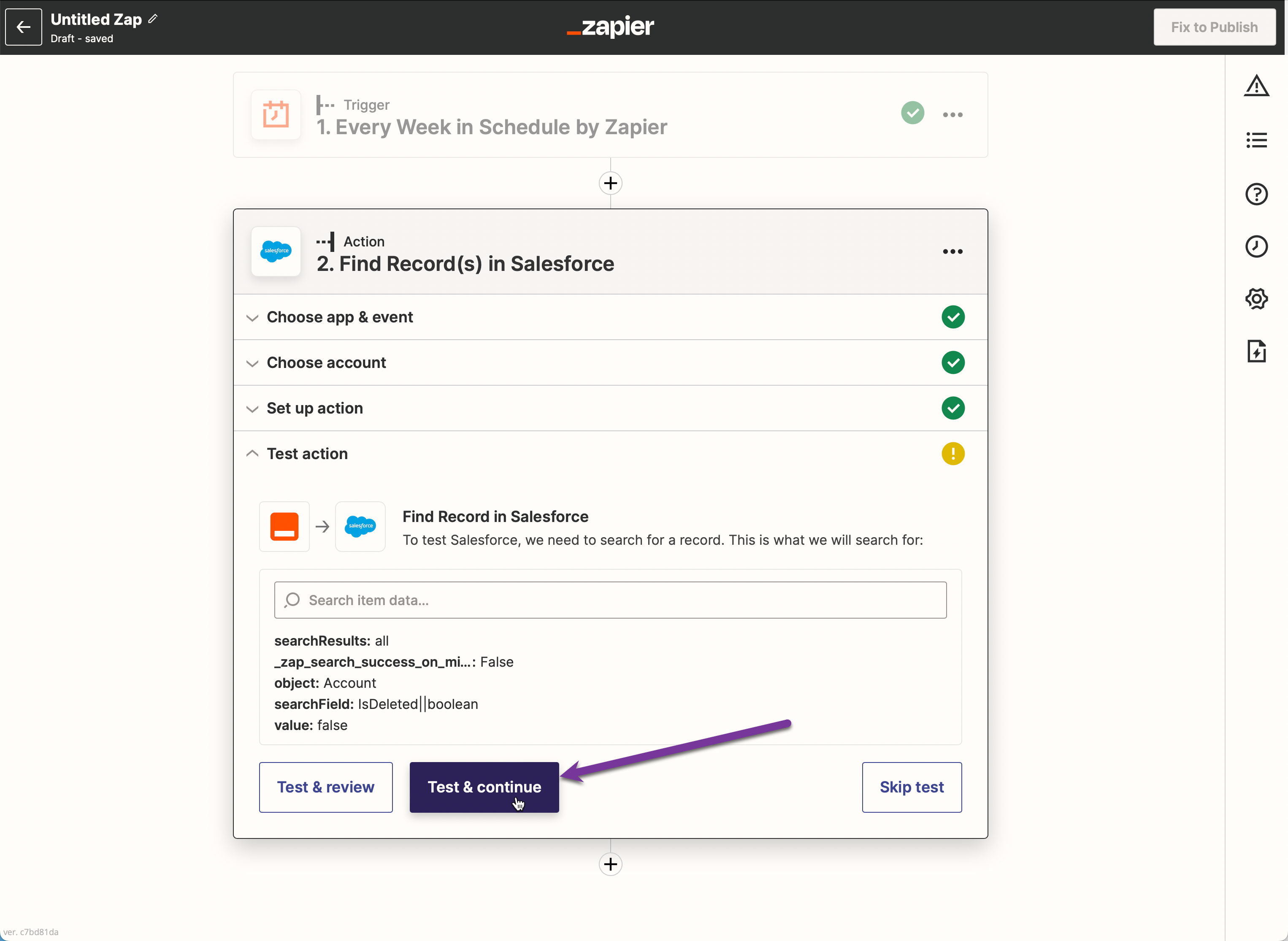Select the value: false row
1288x941 pixels.
coord(311,725)
